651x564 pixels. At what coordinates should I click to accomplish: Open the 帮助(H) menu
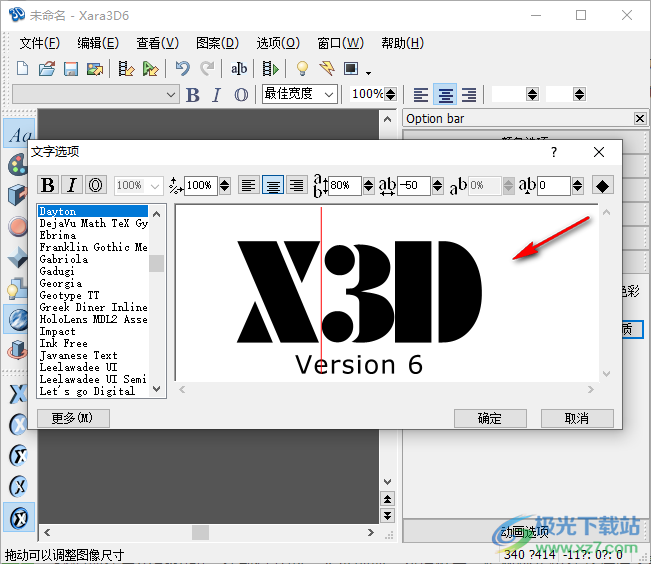pyautogui.click(x=403, y=43)
